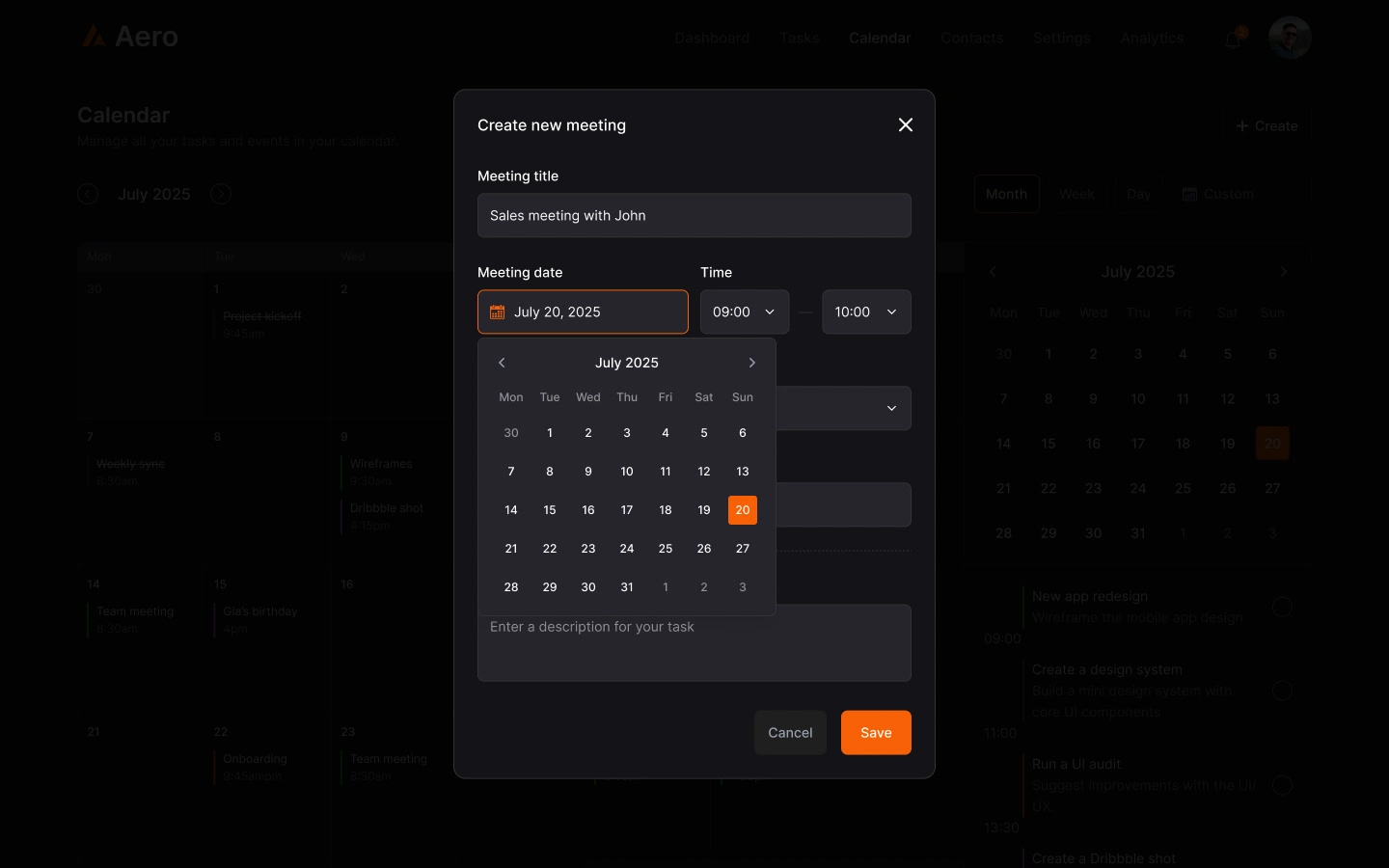
Task: Open the Contacts page from the navigation
Action: (972, 38)
